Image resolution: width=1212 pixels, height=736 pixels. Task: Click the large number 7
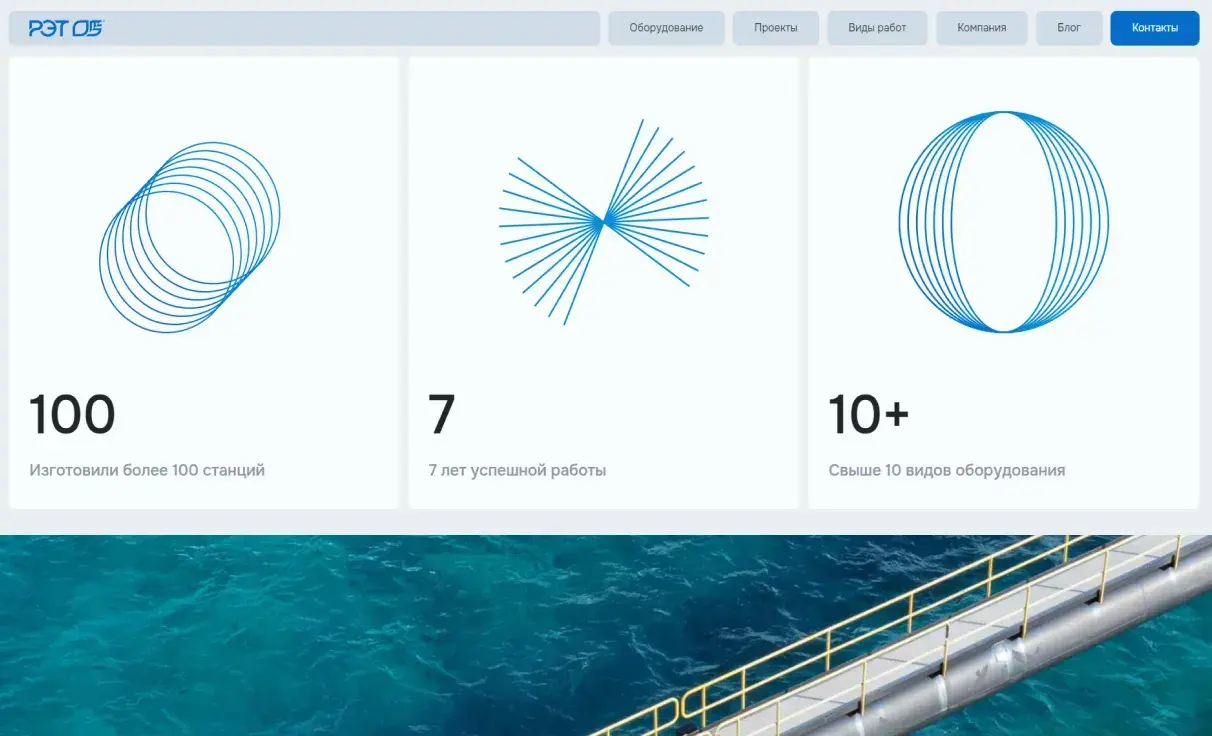[x=442, y=415]
